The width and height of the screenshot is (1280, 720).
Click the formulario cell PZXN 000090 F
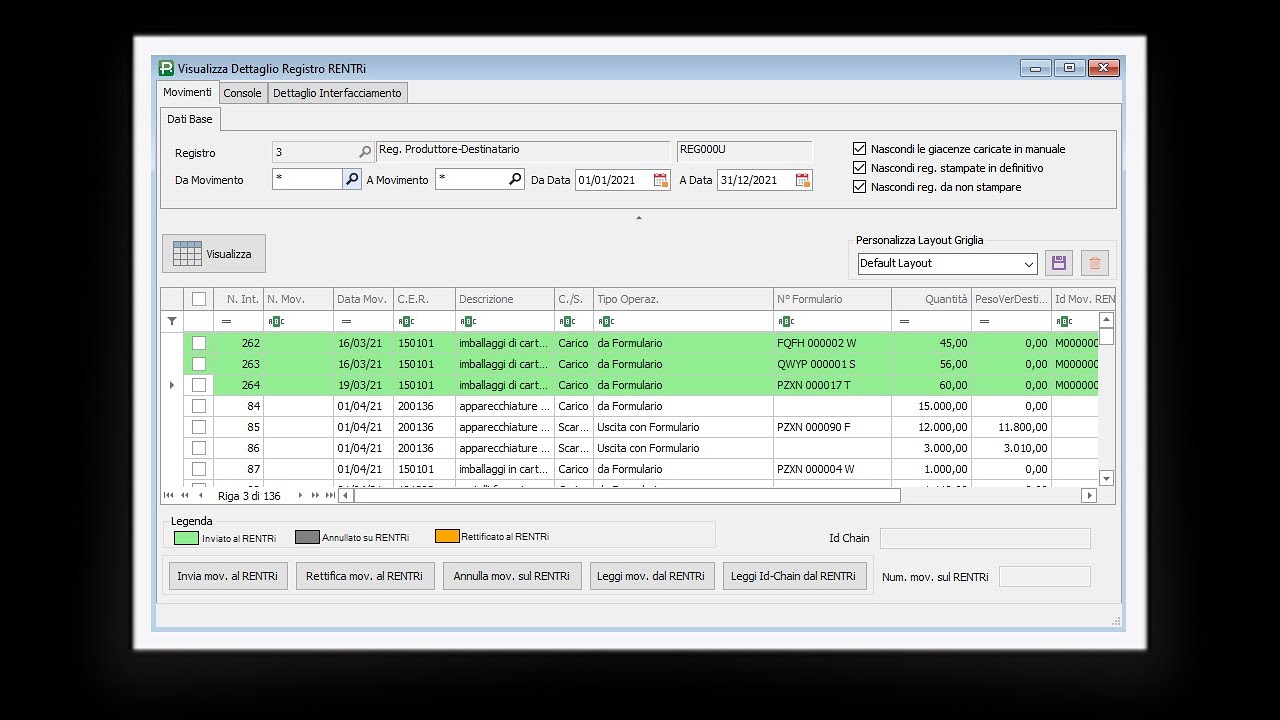pos(833,427)
